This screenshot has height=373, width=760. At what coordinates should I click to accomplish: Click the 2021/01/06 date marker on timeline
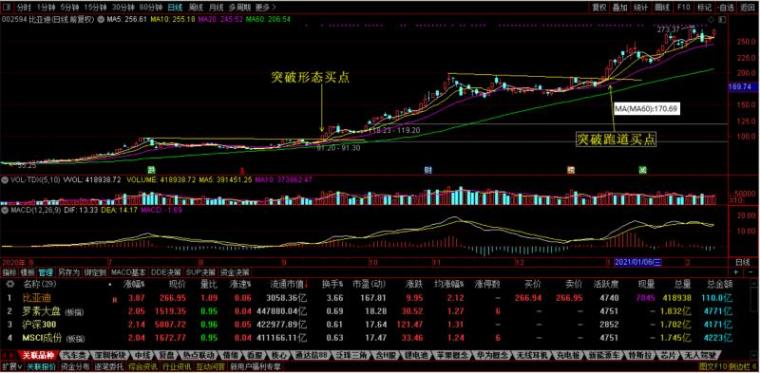click(638, 262)
